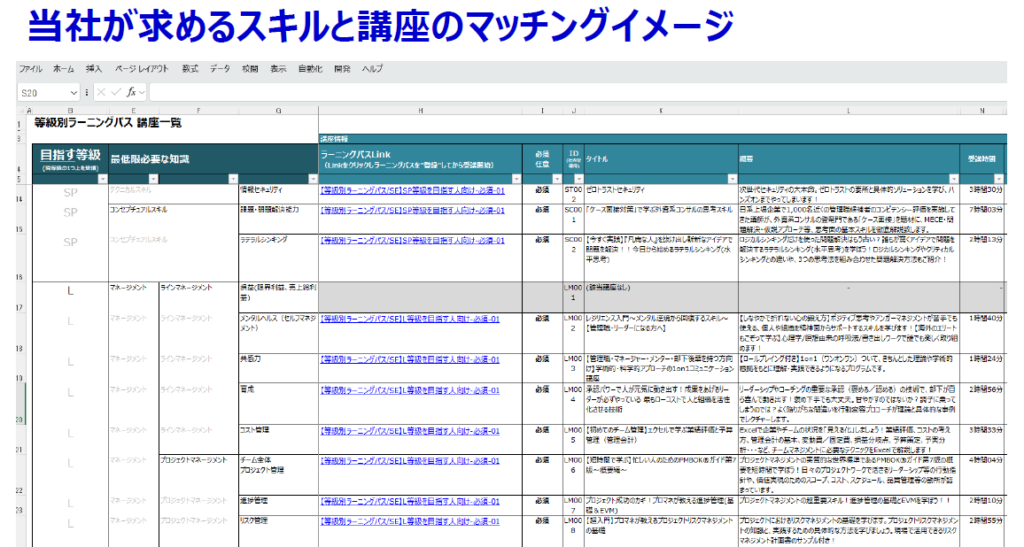Open the filter dropdown for ラーニングパスLink column
This screenshot has width=1024, height=547.
click(x=516, y=179)
